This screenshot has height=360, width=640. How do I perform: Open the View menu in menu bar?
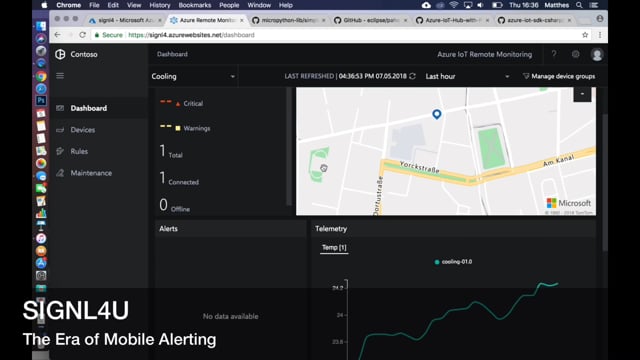pyautogui.click(x=134, y=5)
